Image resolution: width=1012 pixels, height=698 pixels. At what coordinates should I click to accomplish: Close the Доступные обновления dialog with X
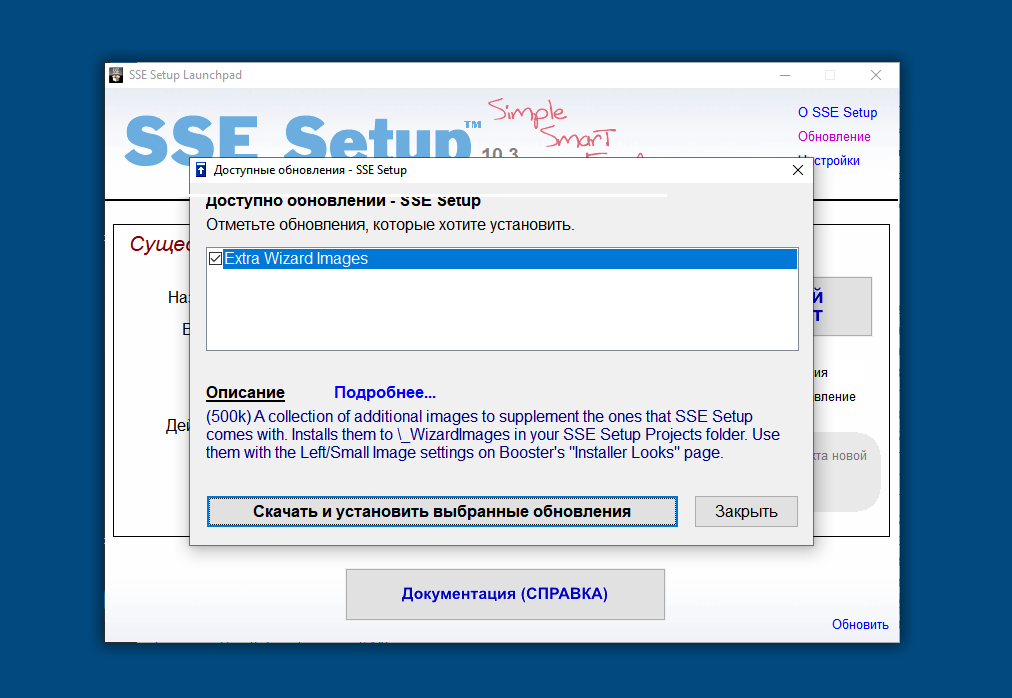click(798, 170)
